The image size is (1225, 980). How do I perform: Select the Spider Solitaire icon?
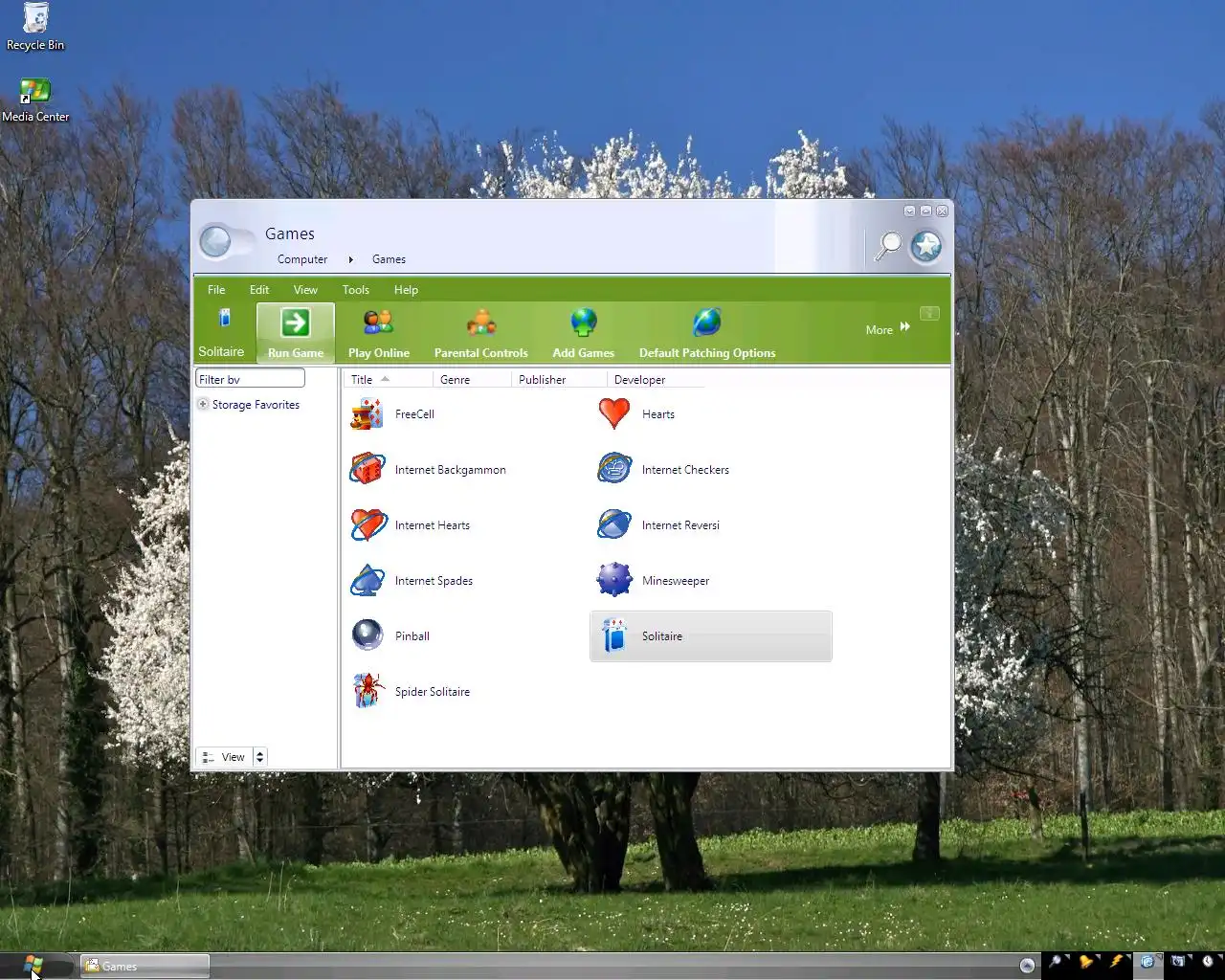point(367,690)
